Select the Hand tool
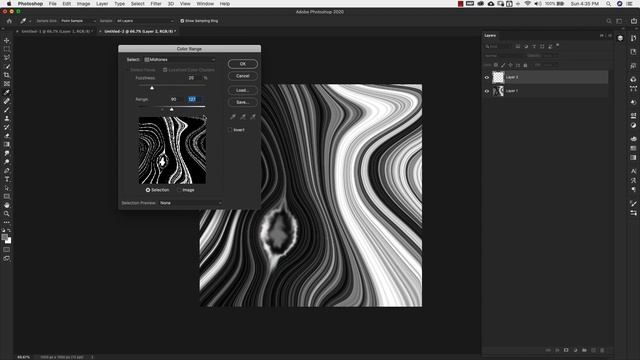640x360 pixels. [7, 205]
